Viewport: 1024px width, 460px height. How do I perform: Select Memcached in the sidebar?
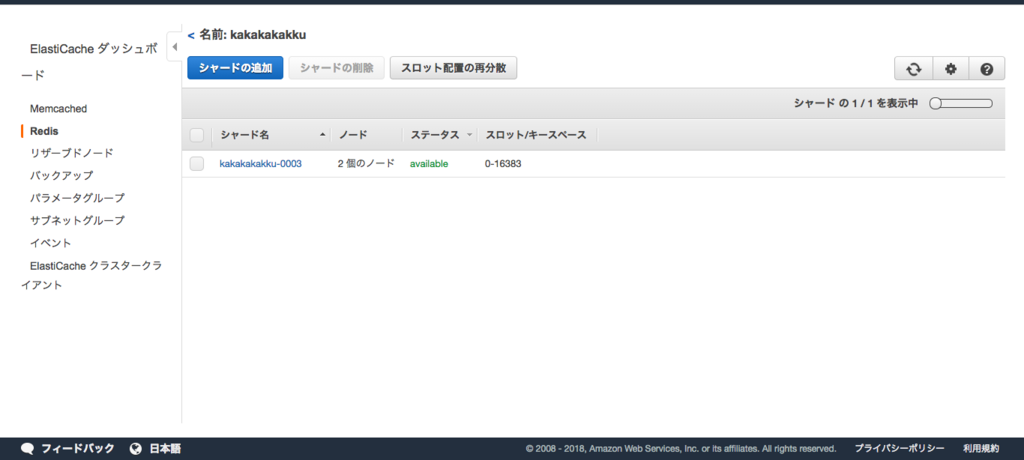tap(58, 108)
